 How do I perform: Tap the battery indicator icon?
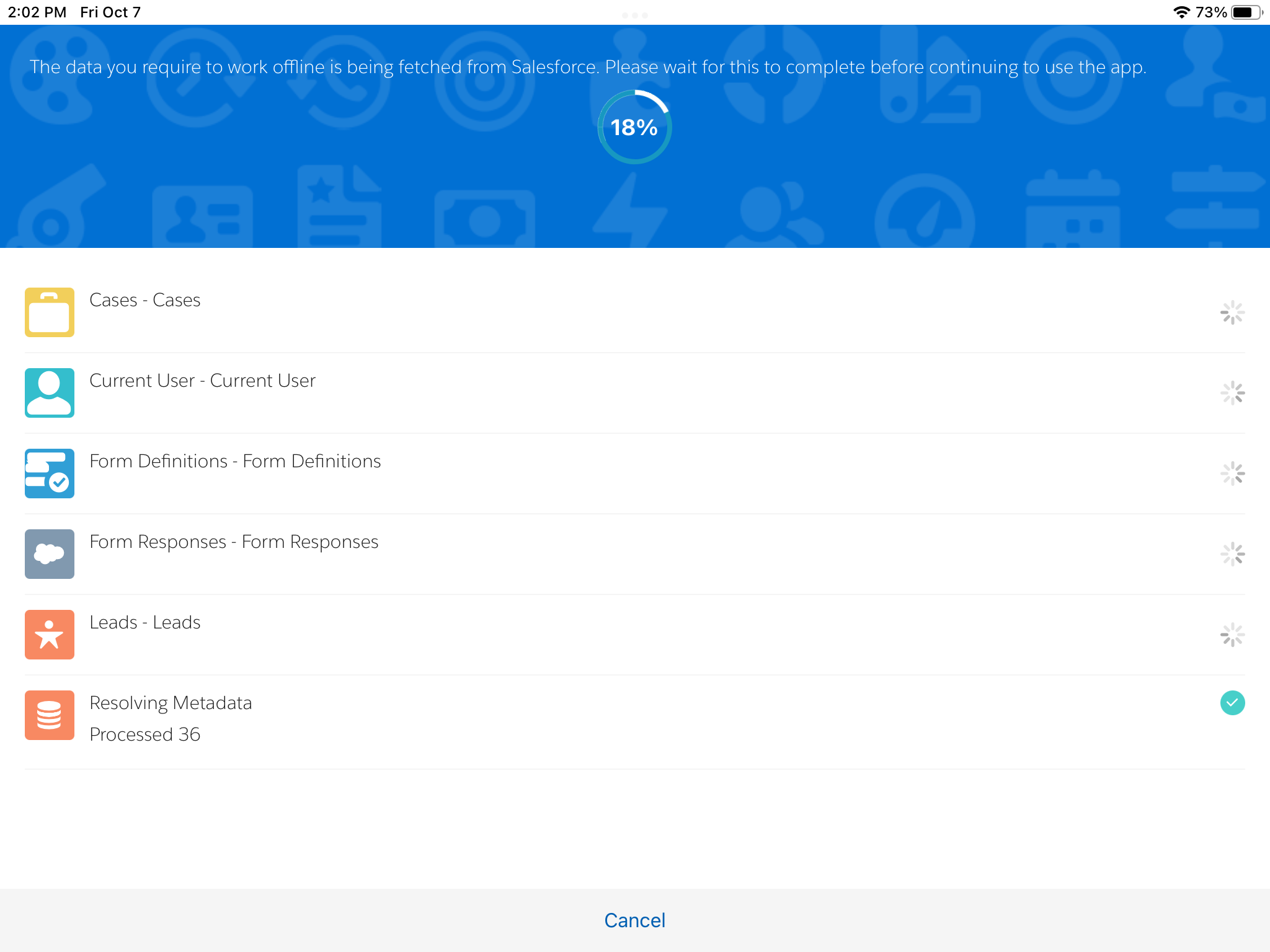[1246, 12]
